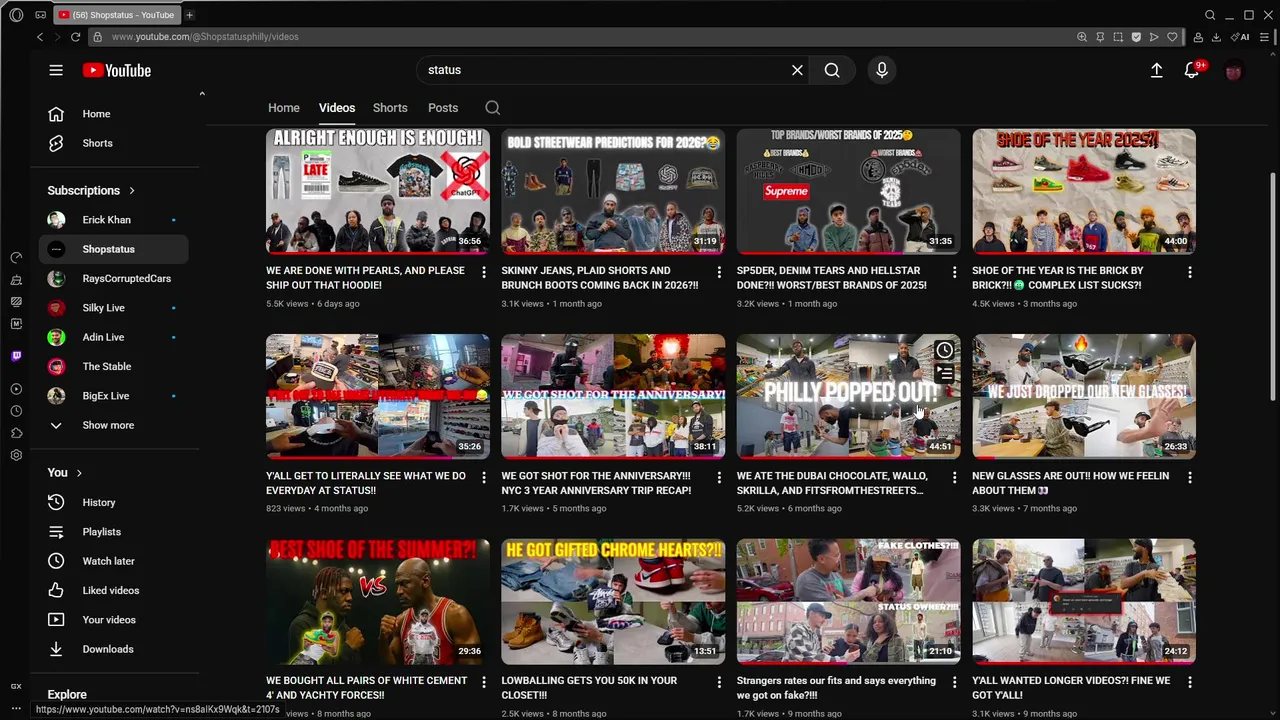1280x720 pixels.
Task: Clear the search box with the X
Action: pyautogui.click(x=797, y=70)
